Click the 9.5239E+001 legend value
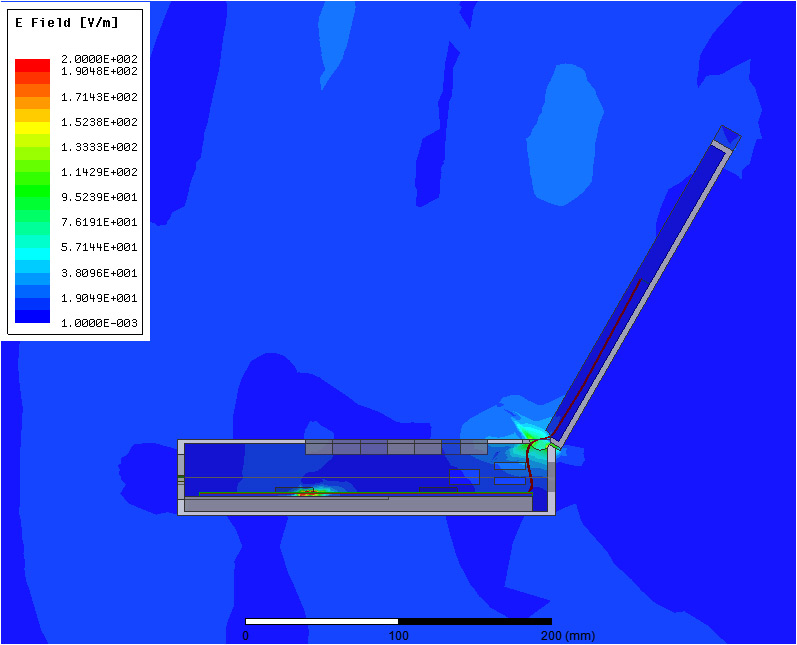Viewport: 797px width, 645px height. [99, 197]
